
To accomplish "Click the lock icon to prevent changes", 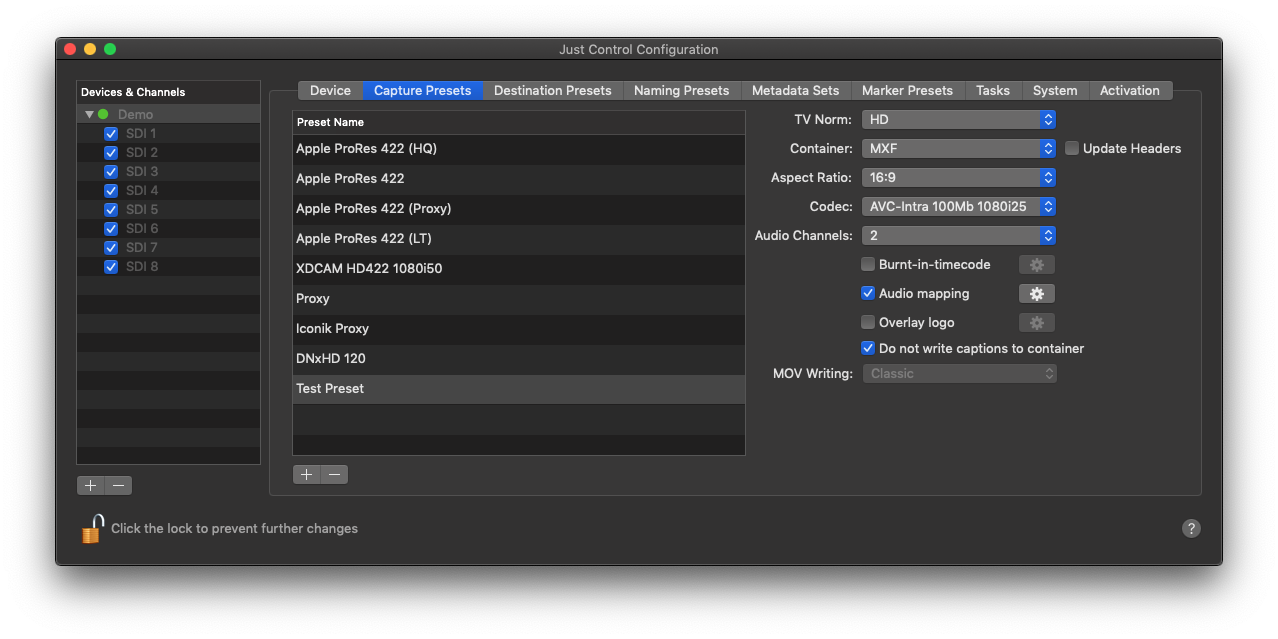I will tap(93, 528).
